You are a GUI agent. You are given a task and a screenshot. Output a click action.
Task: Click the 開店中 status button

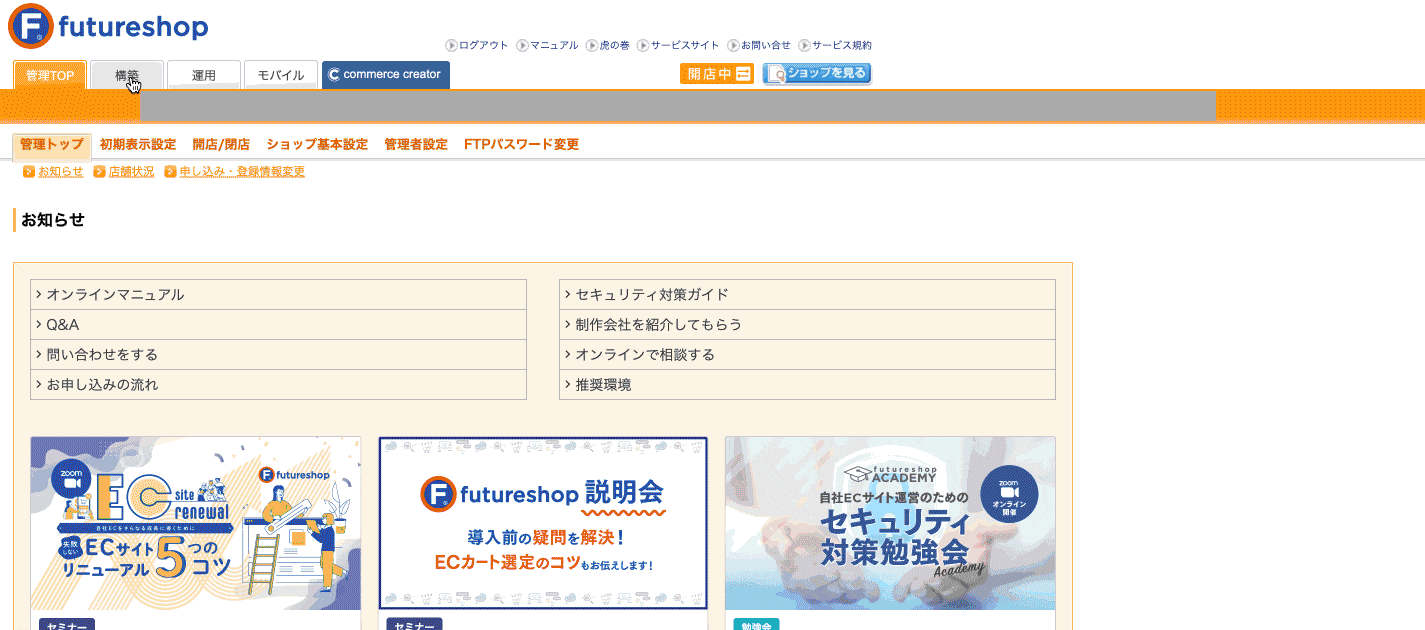point(717,74)
